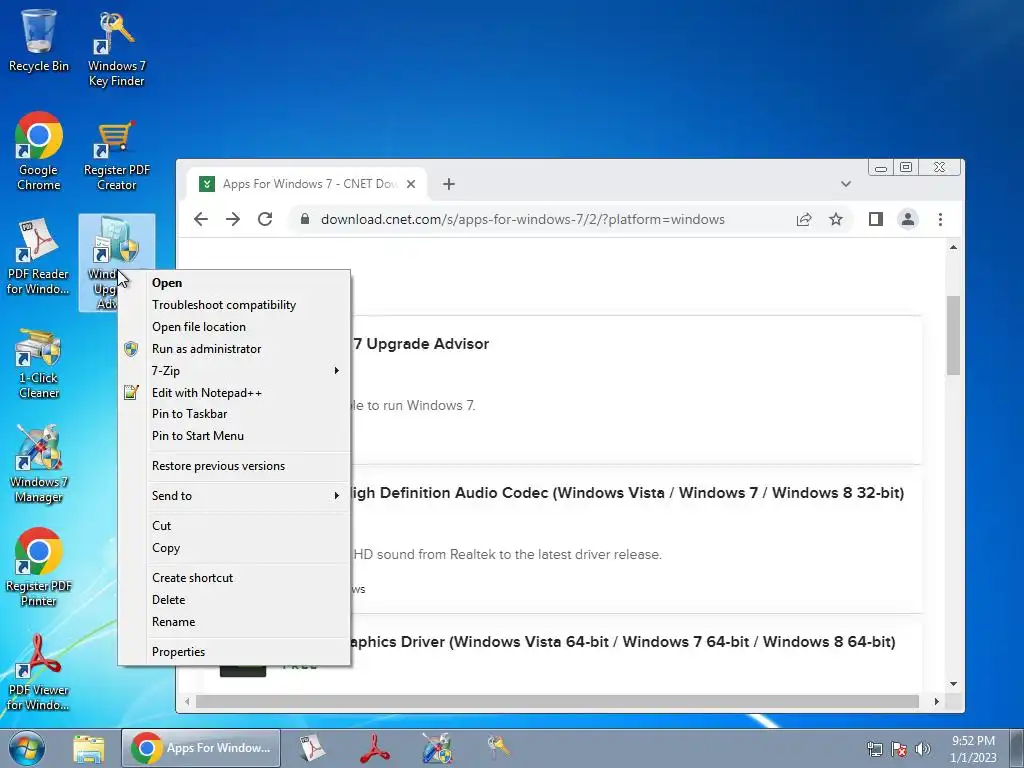Select the Google Chrome desktop shortcut

39,152
